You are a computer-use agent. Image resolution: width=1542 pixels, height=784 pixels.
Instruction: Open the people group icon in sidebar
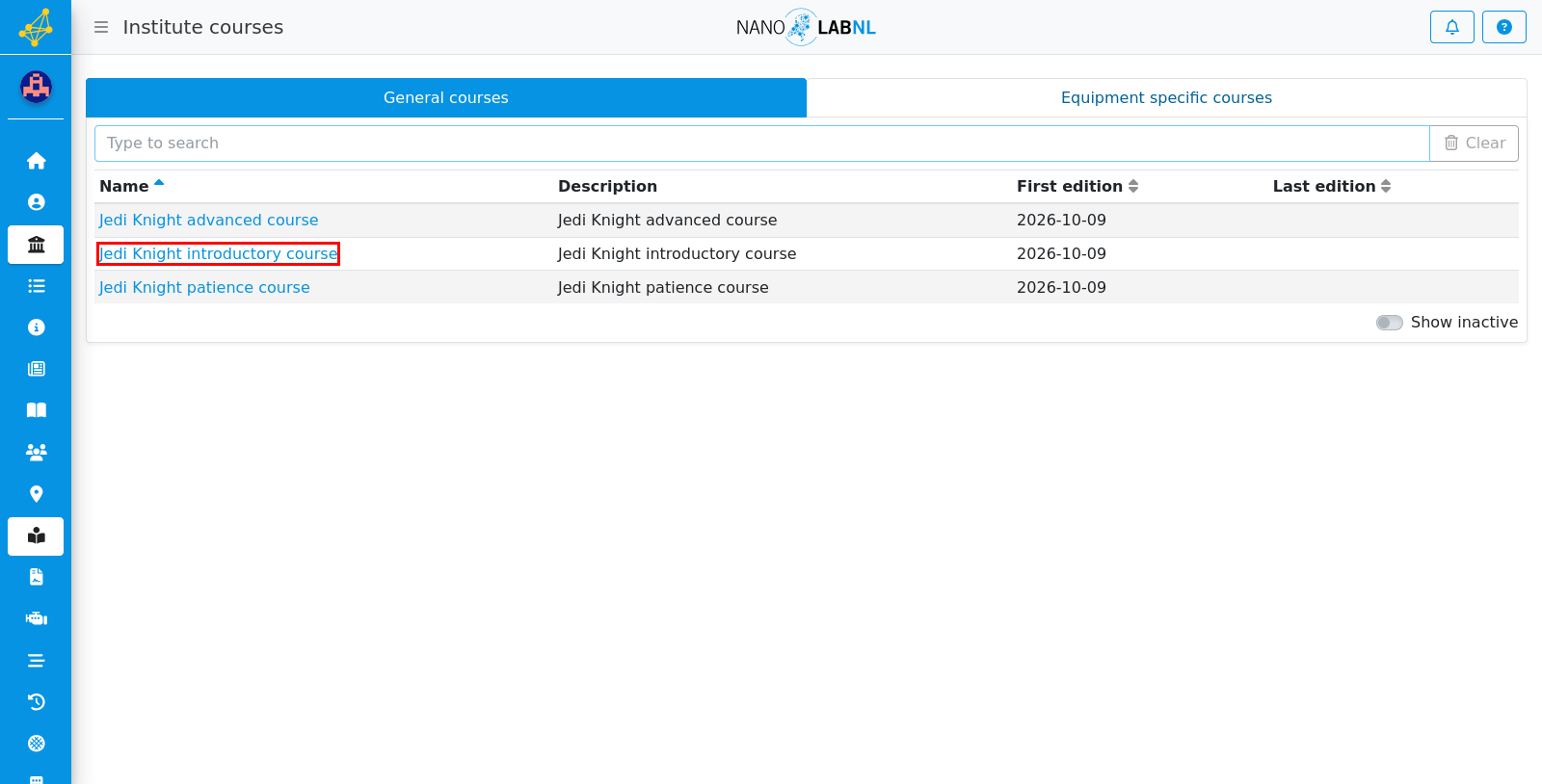[36, 452]
